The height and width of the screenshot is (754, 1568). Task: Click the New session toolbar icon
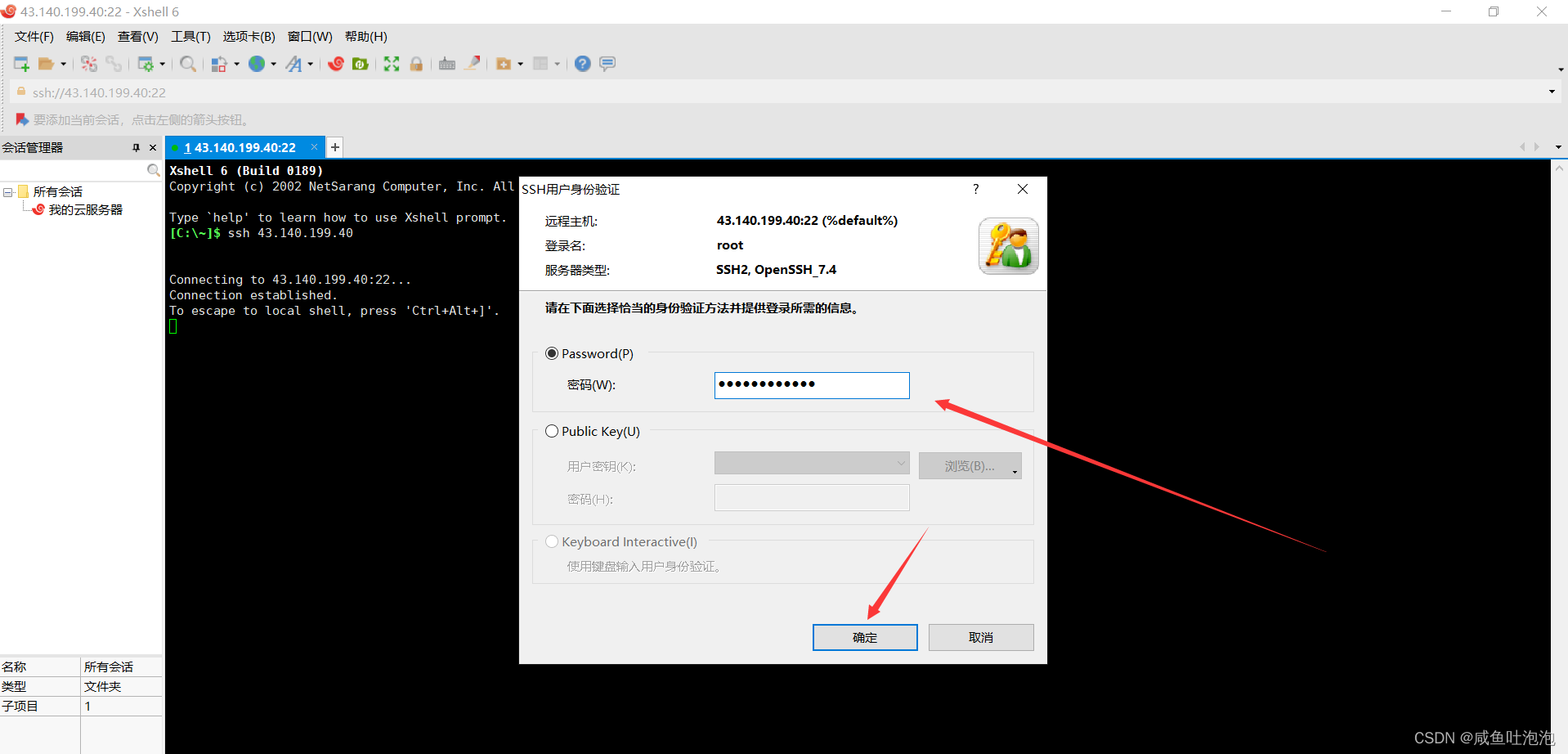22,64
